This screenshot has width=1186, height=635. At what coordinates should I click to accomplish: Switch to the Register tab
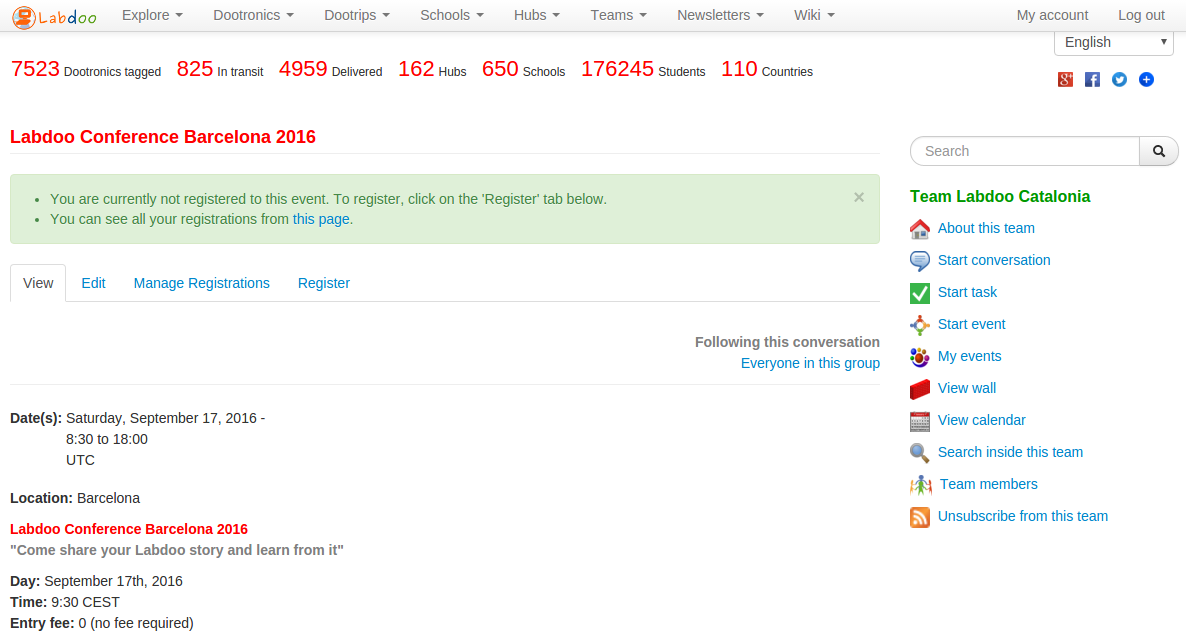pyautogui.click(x=324, y=283)
